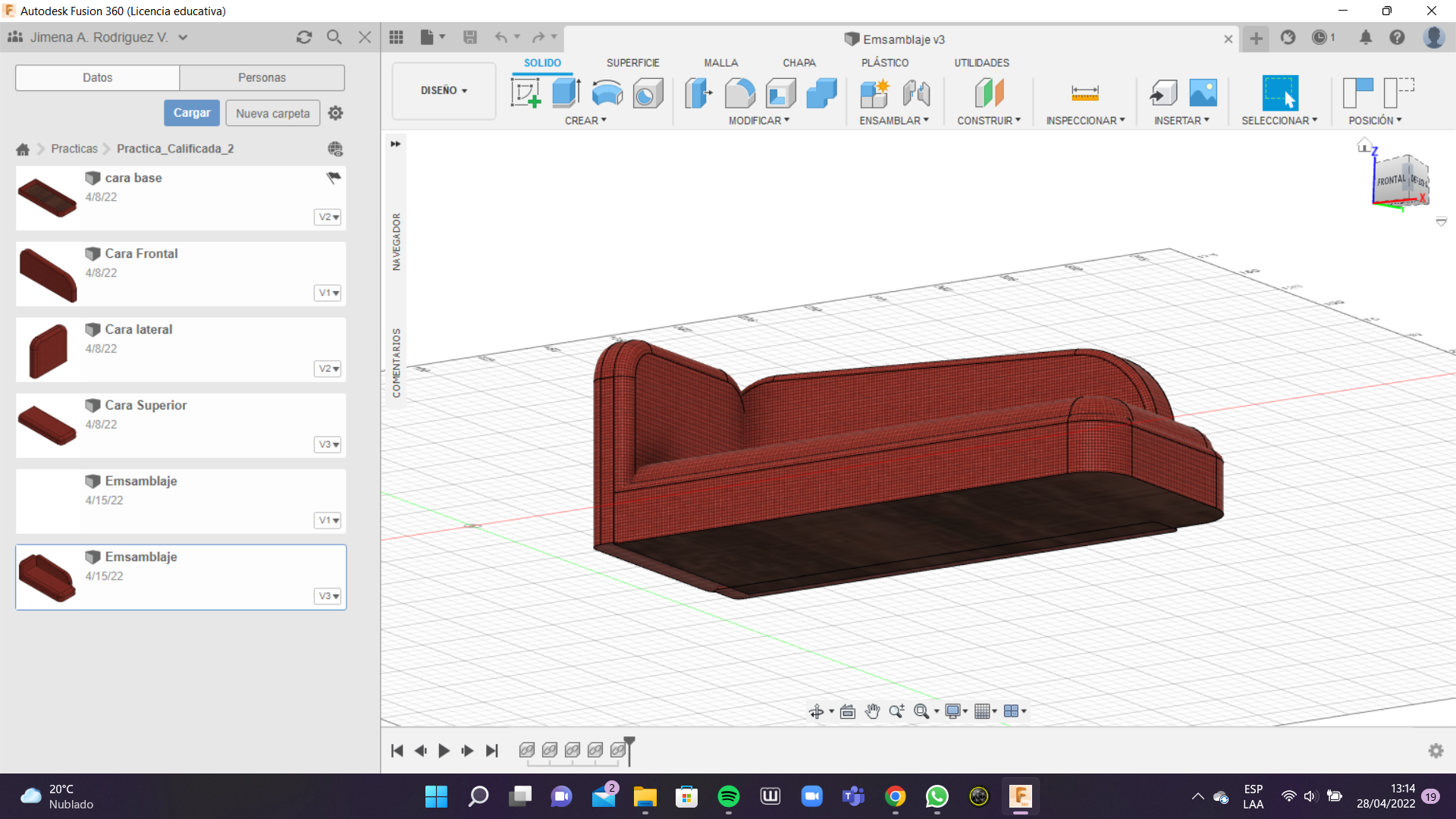This screenshot has width=1456, height=819.
Task: Select the Revolve tool icon
Action: pyautogui.click(x=607, y=93)
